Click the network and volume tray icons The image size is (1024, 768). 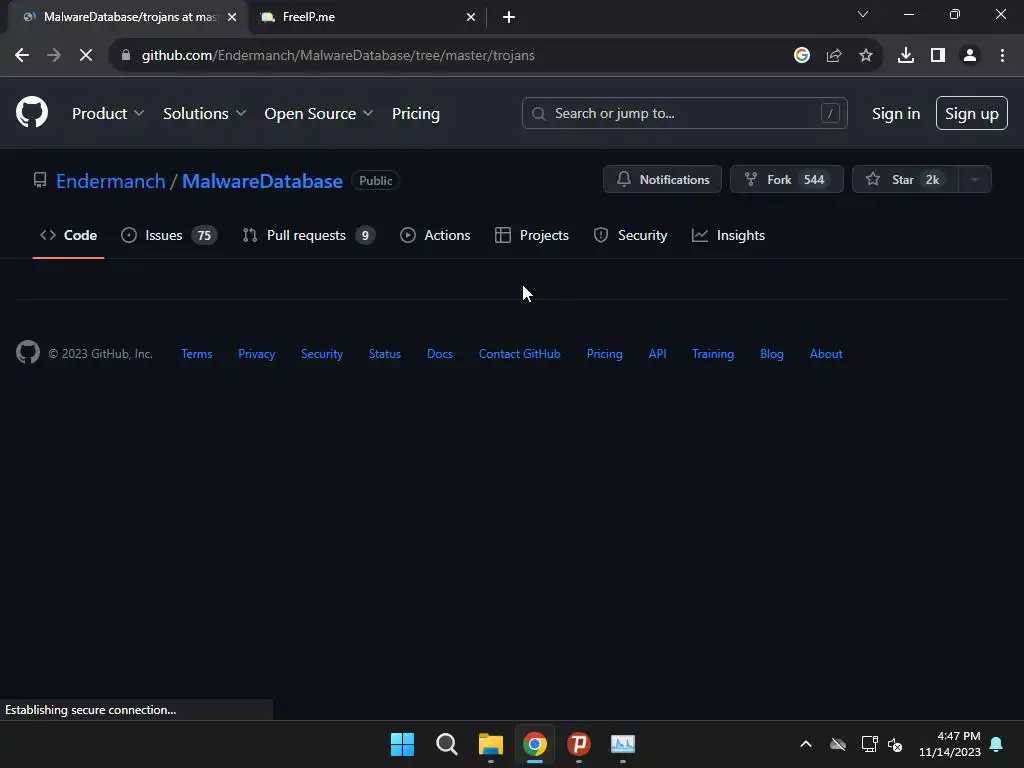click(882, 744)
